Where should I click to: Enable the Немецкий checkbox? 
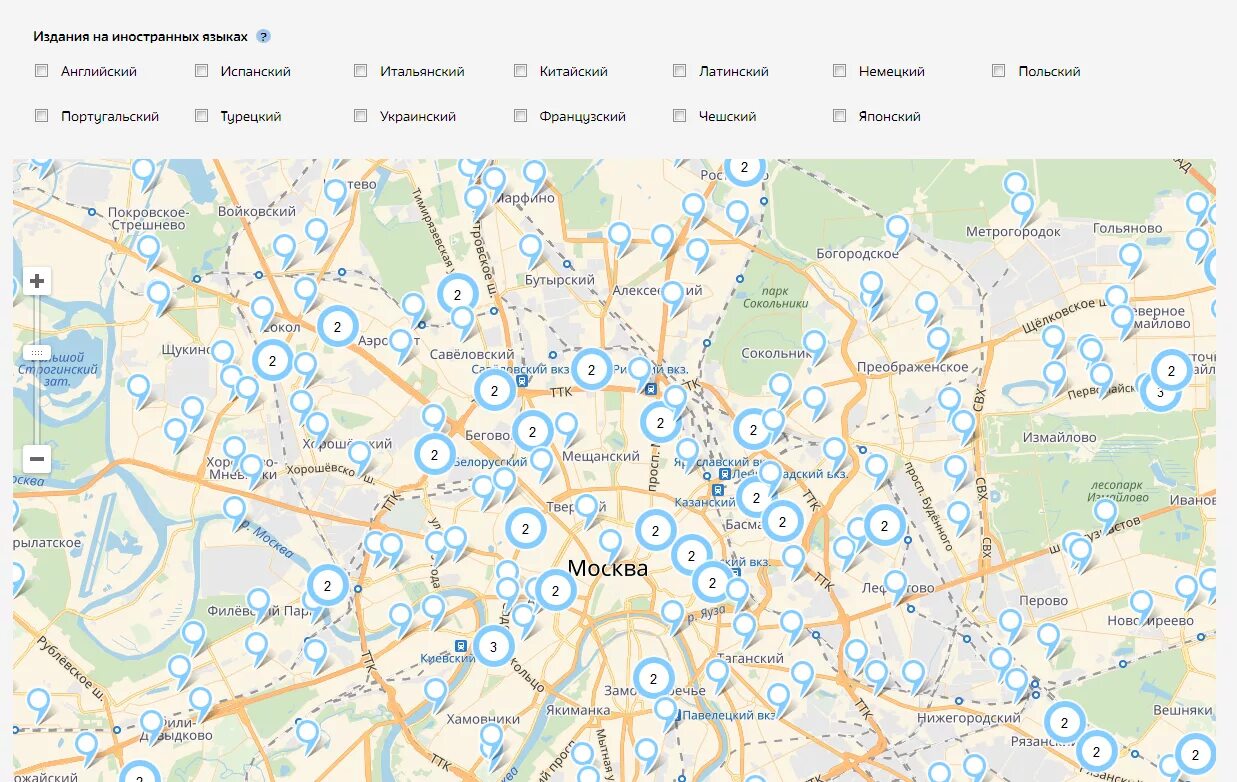click(840, 71)
